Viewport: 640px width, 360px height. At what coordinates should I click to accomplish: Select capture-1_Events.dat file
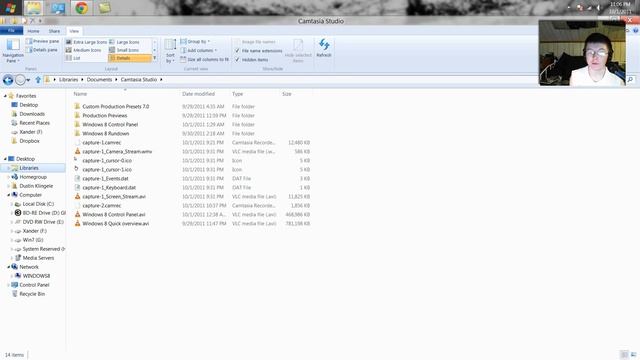pyautogui.click(x=105, y=178)
